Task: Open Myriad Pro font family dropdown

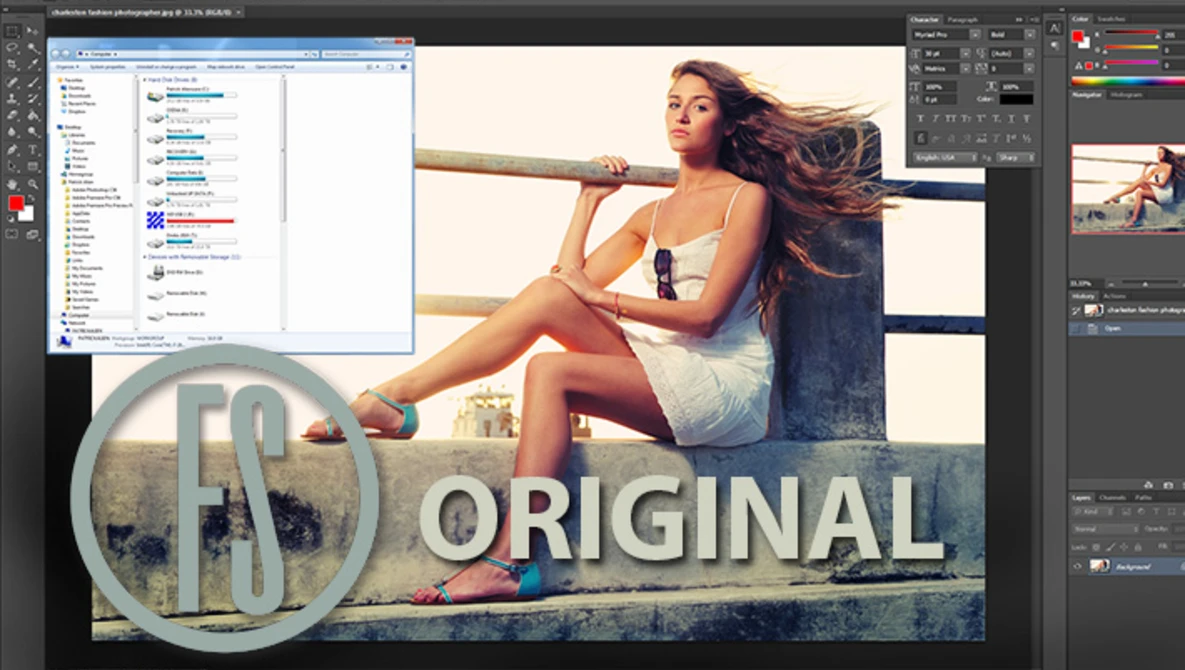Action: pyautogui.click(x=975, y=35)
